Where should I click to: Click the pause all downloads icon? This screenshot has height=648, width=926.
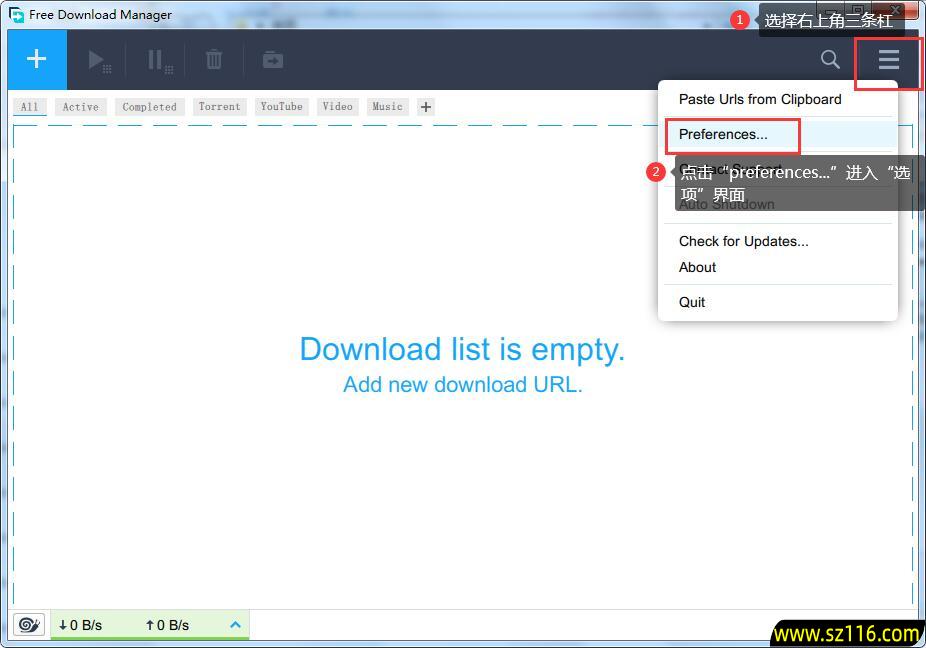(x=158, y=61)
